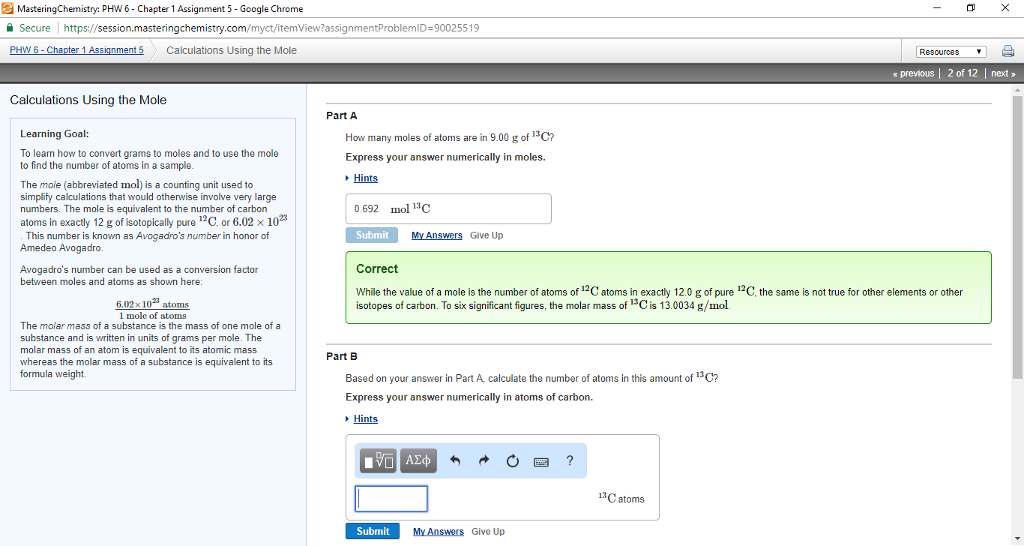Click the 'Part A' heading
The image size is (1024, 546).
[342, 116]
